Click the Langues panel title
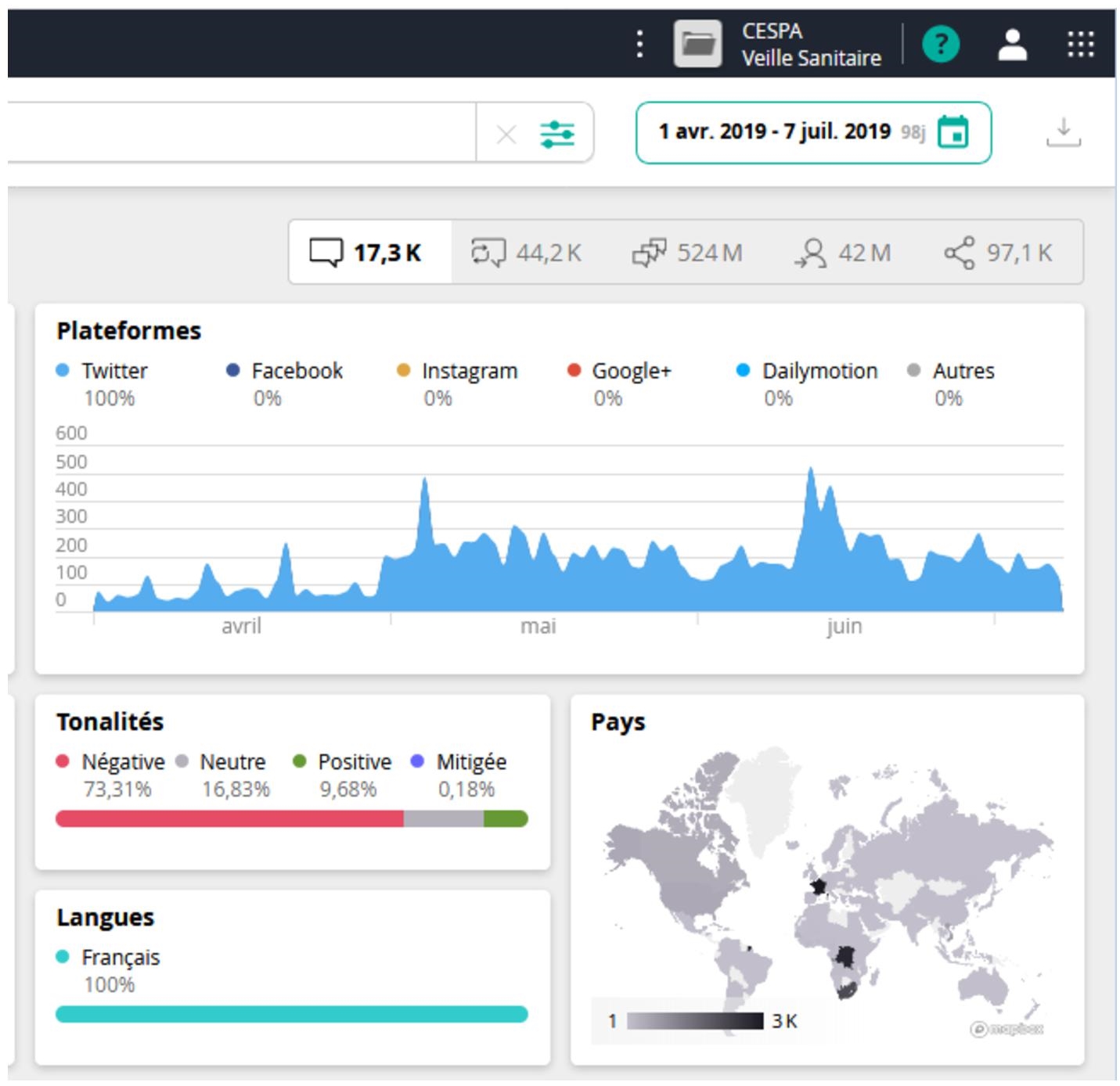 pos(105,917)
